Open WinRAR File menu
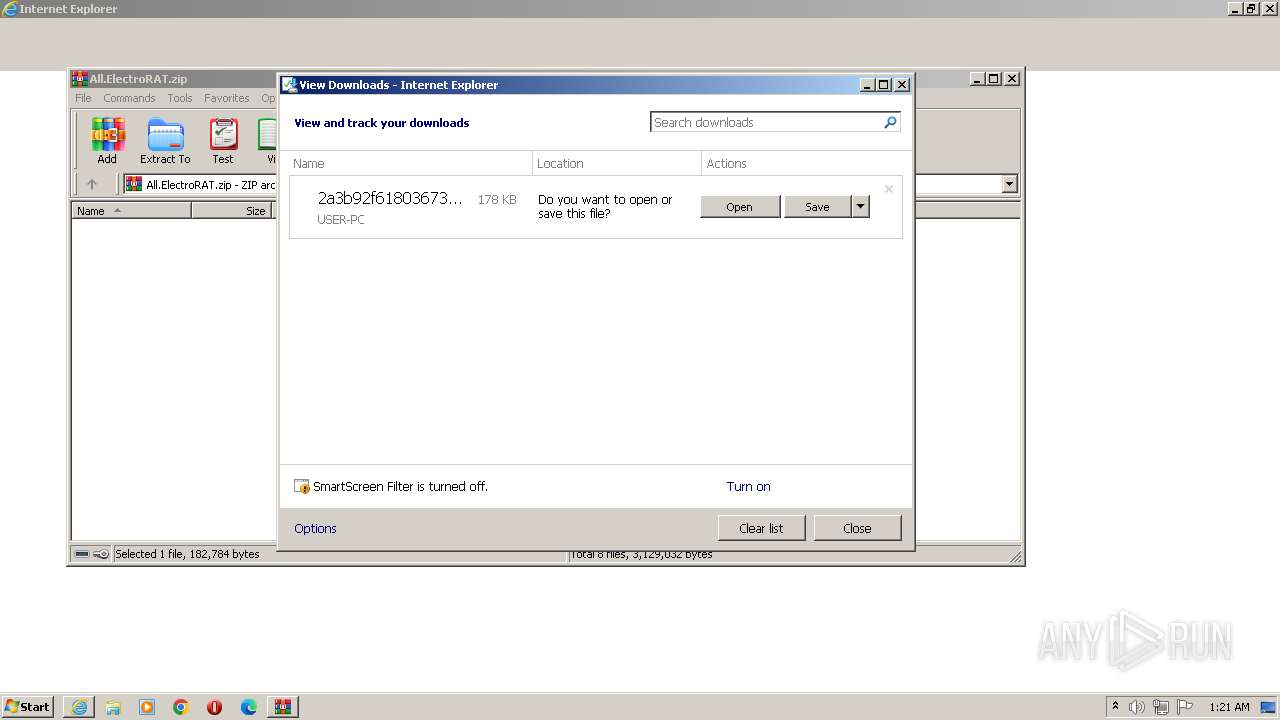Image resolution: width=1280 pixels, height=720 pixels. pos(83,98)
